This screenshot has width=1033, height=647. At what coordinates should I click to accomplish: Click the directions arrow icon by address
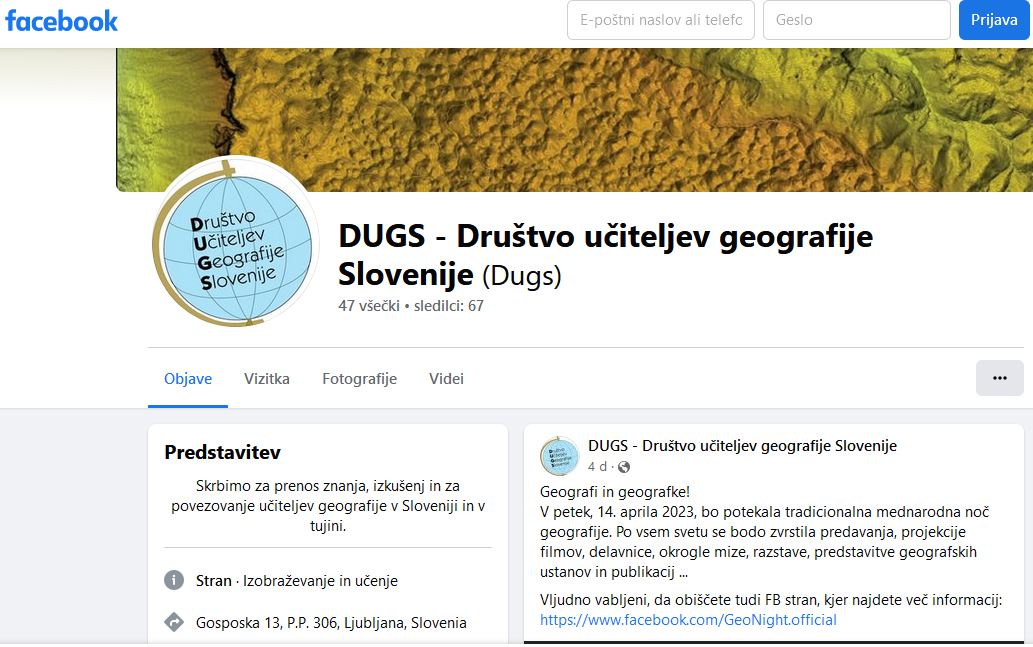coord(174,622)
